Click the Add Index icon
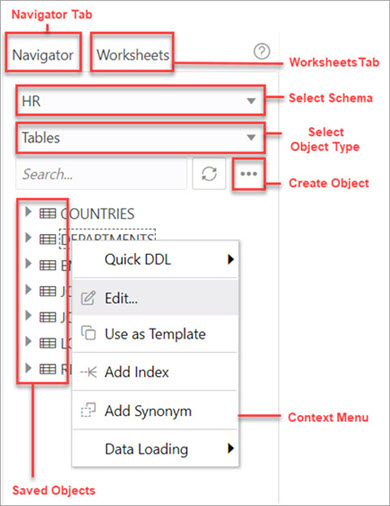 88,372
